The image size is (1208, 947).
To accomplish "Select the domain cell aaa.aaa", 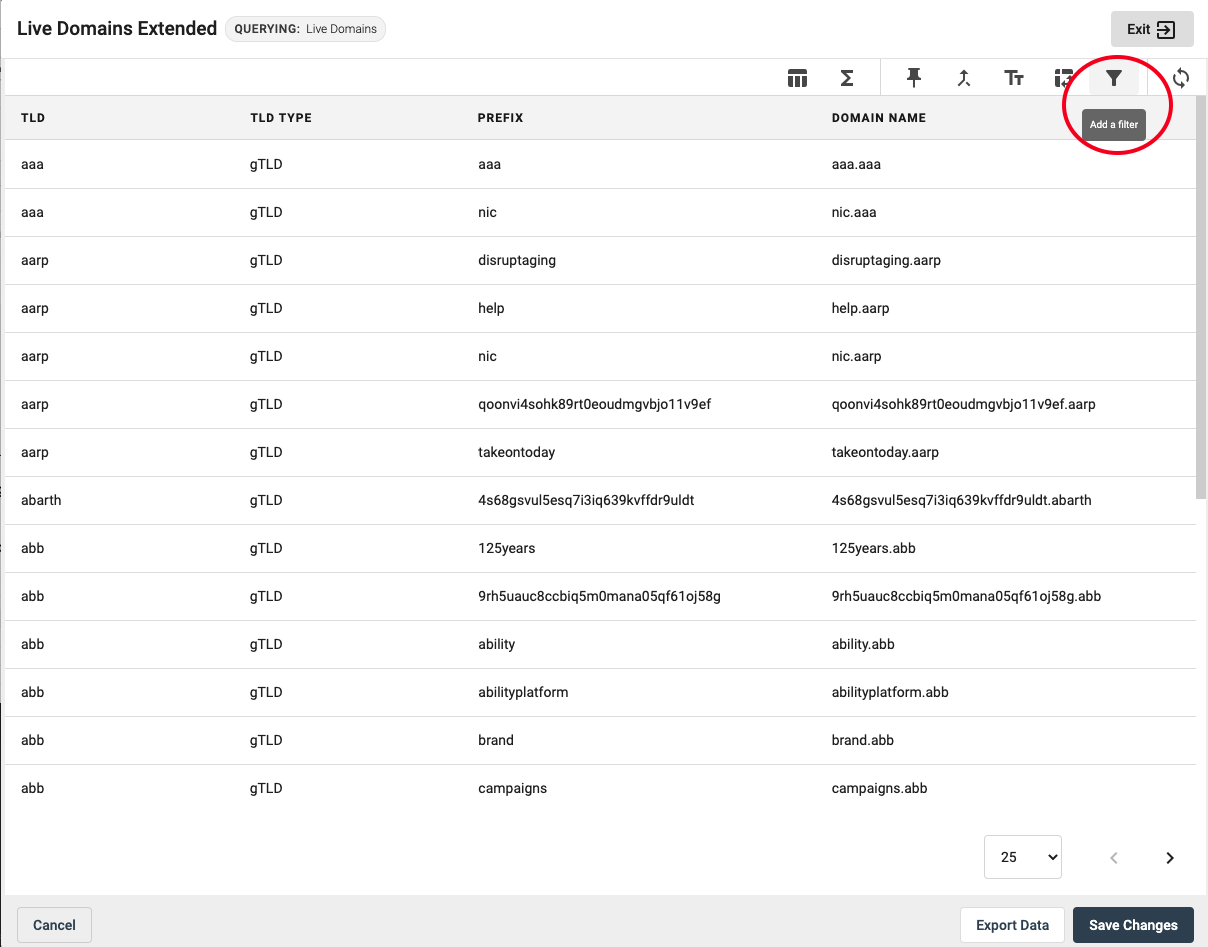I will (856, 164).
